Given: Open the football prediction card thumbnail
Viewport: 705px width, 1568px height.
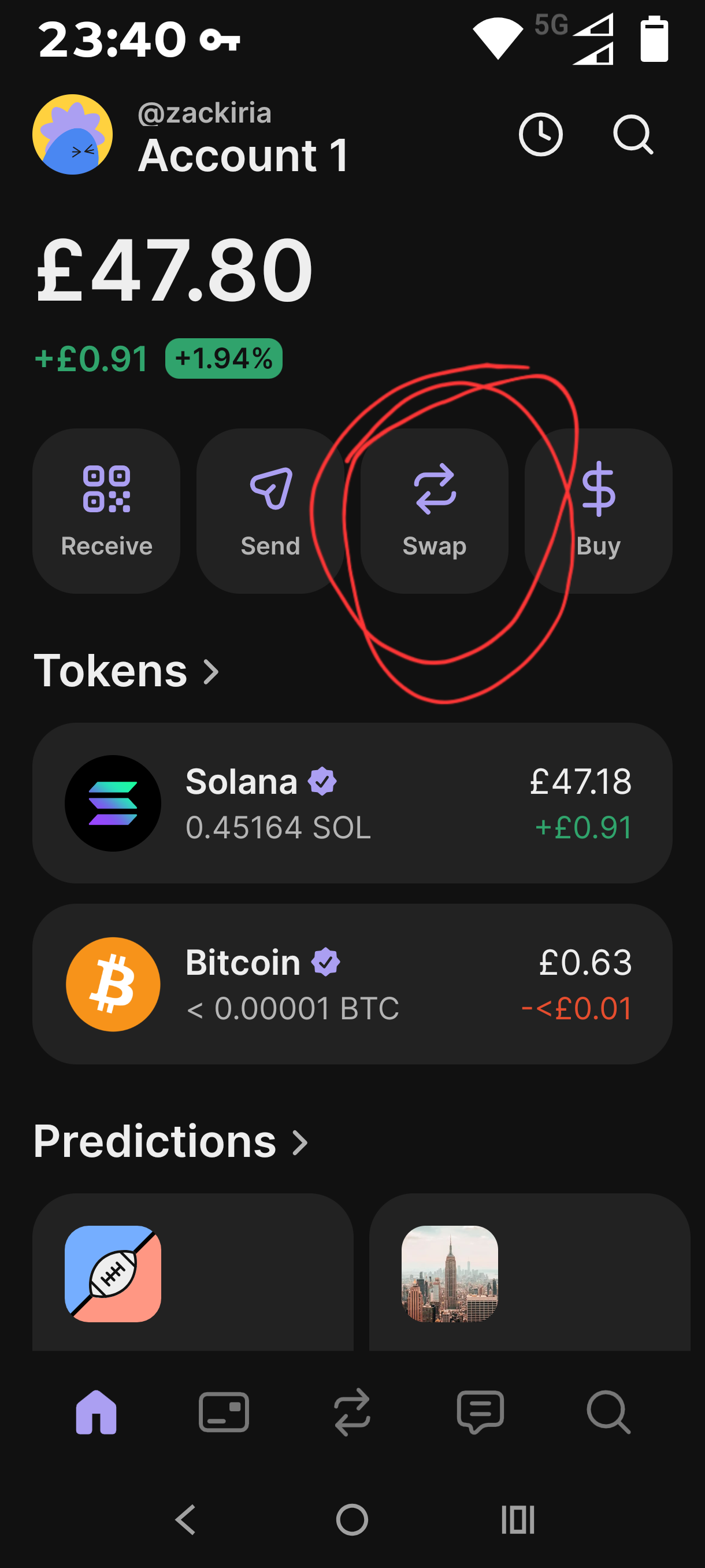Looking at the screenshot, I should pyautogui.click(x=113, y=1273).
